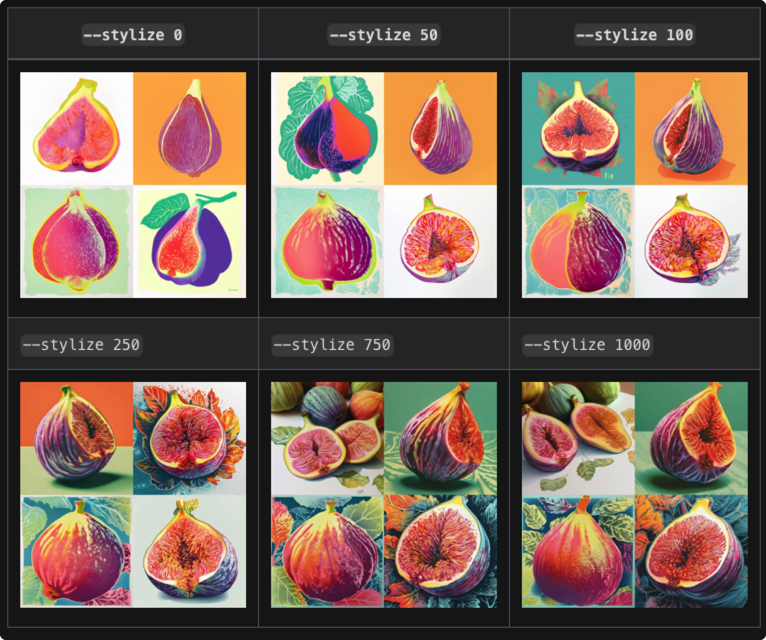Screen dimensions: 766x640
Task: Open the pink sliced fig on white under stylize 0
Action: [x=77, y=128]
